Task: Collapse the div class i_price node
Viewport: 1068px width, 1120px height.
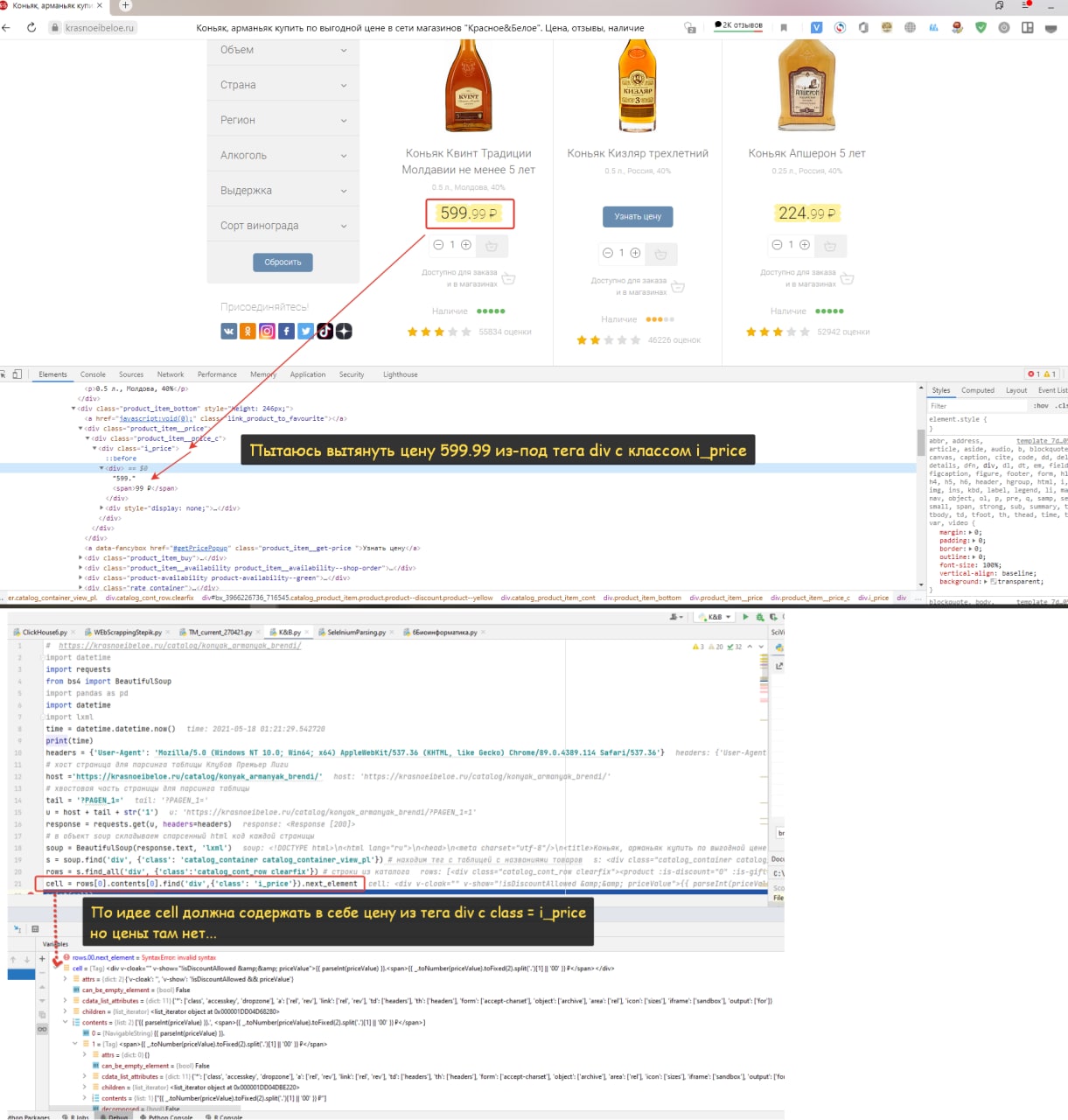Action: (x=94, y=448)
